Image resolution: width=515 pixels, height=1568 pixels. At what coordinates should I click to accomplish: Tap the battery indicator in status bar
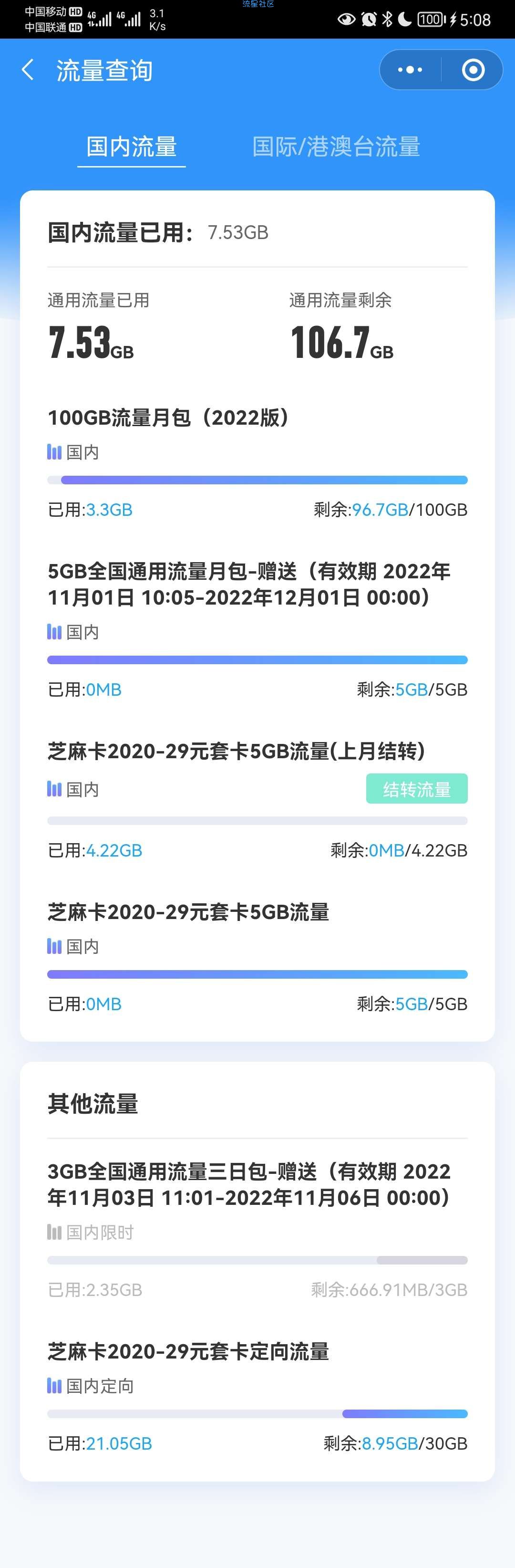[431, 20]
